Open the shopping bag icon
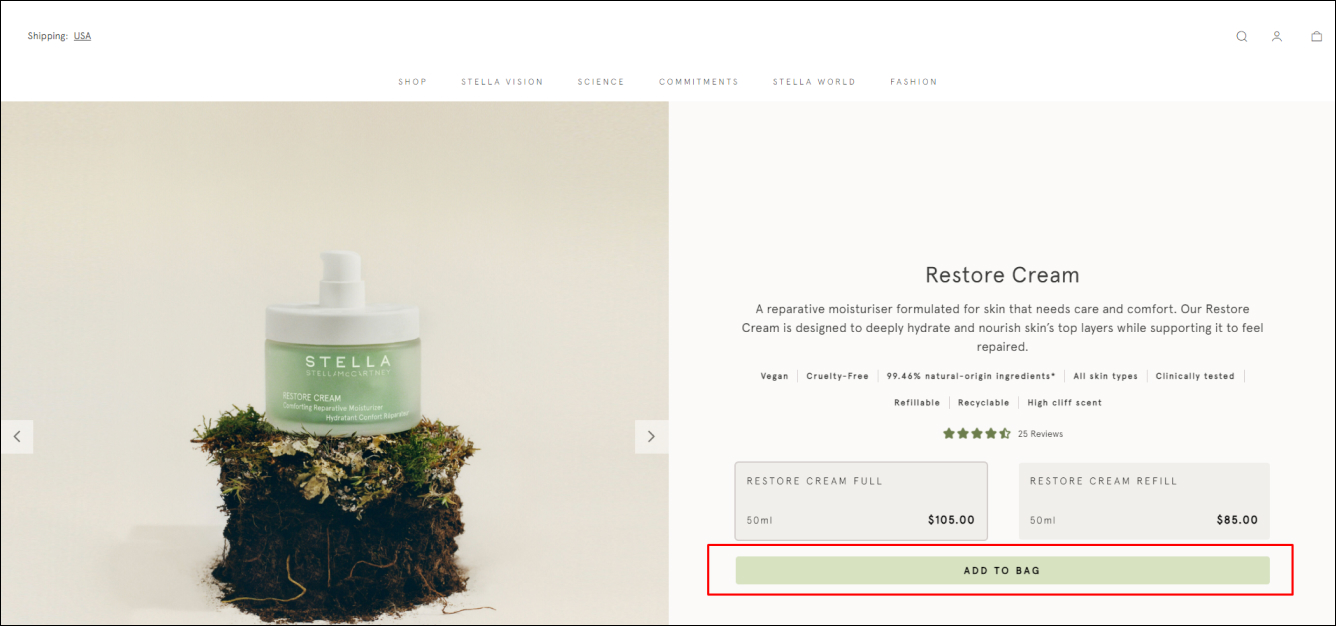The height and width of the screenshot is (626, 1336). pyautogui.click(x=1317, y=37)
